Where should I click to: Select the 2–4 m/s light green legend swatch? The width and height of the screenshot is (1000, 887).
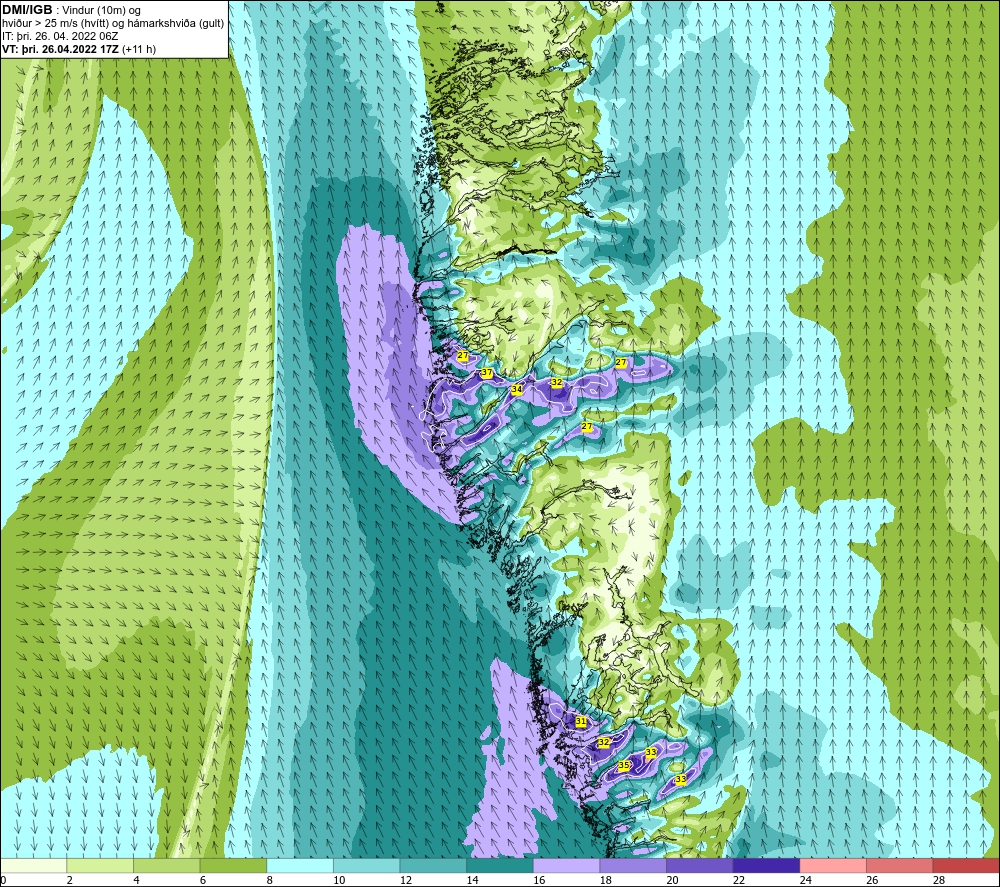[x=100, y=866]
